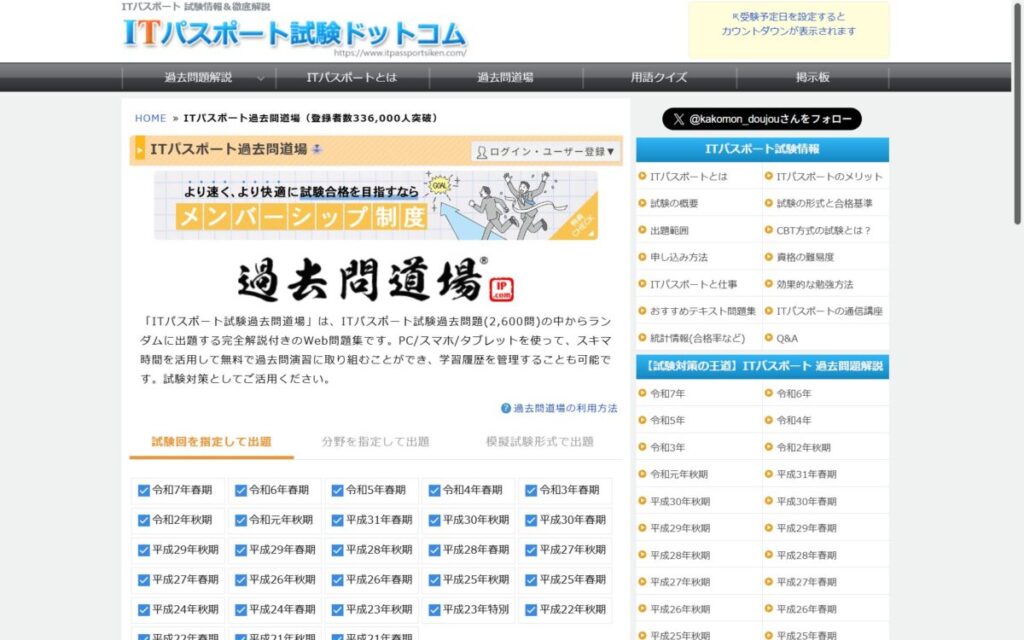The width and height of the screenshot is (1024, 640).
Task: Open the ITパスポートのメリット sidebar link
Action: (829, 177)
